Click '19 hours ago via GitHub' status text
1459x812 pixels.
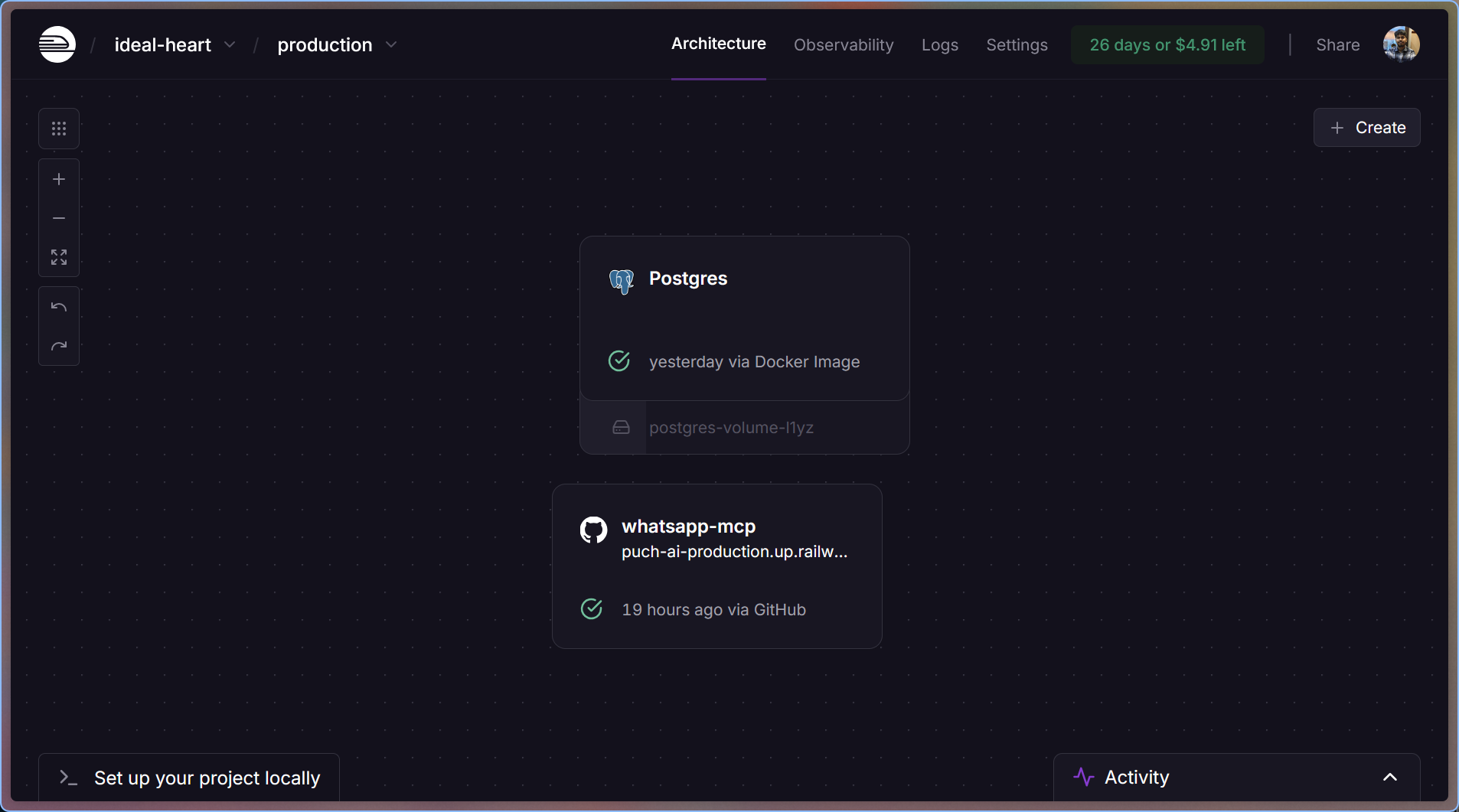(x=713, y=609)
